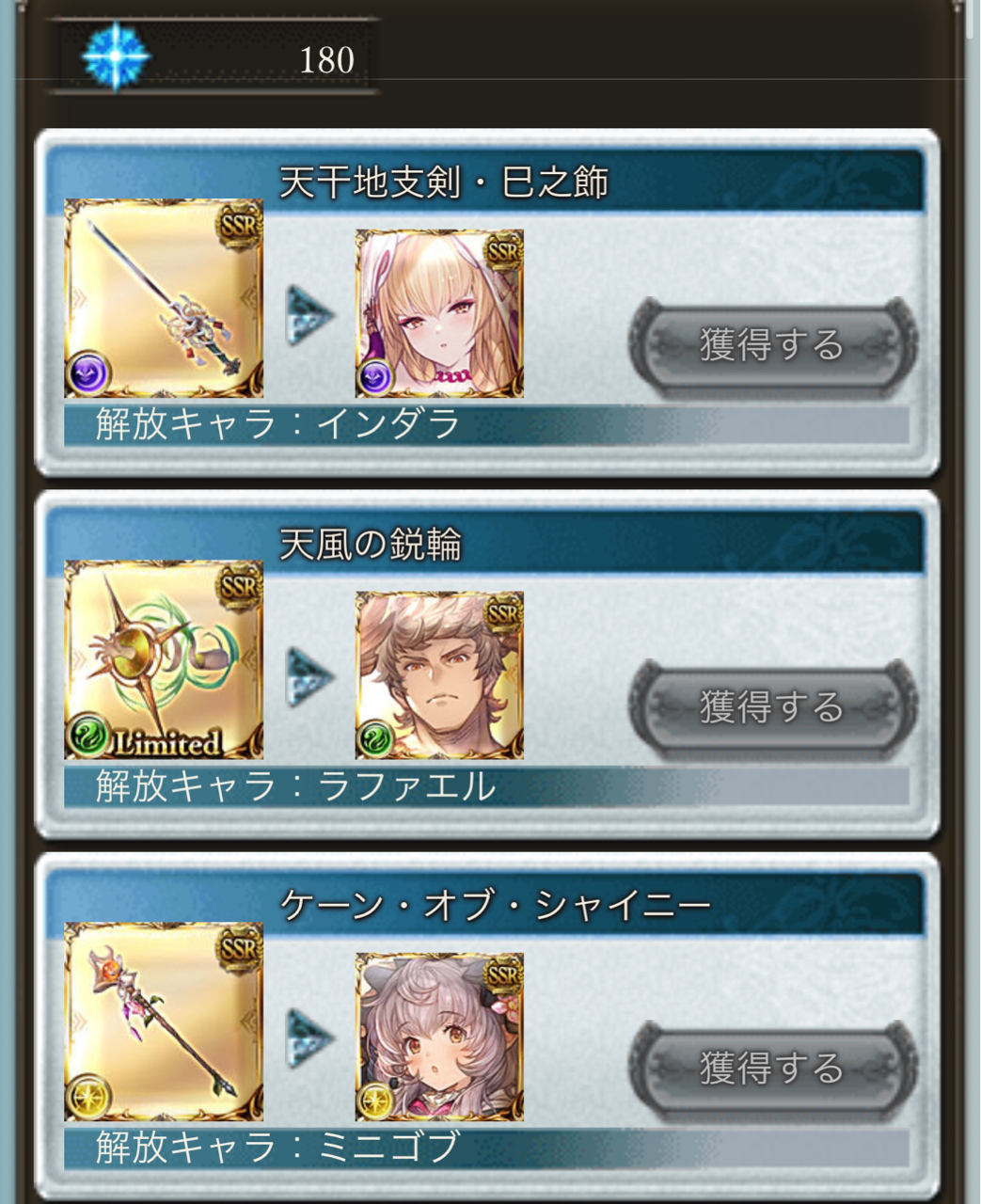Click the SSR badge on インダラ portrait

[x=504, y=251]
